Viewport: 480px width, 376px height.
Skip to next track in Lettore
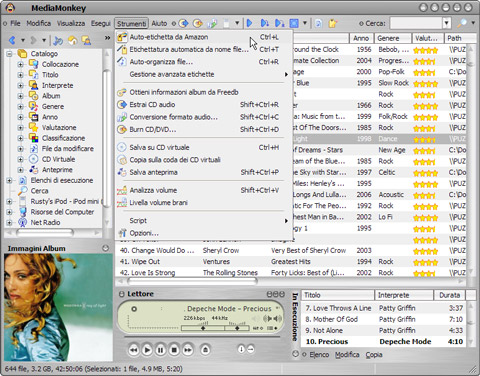pyautogui.click(x=188, y=350)
